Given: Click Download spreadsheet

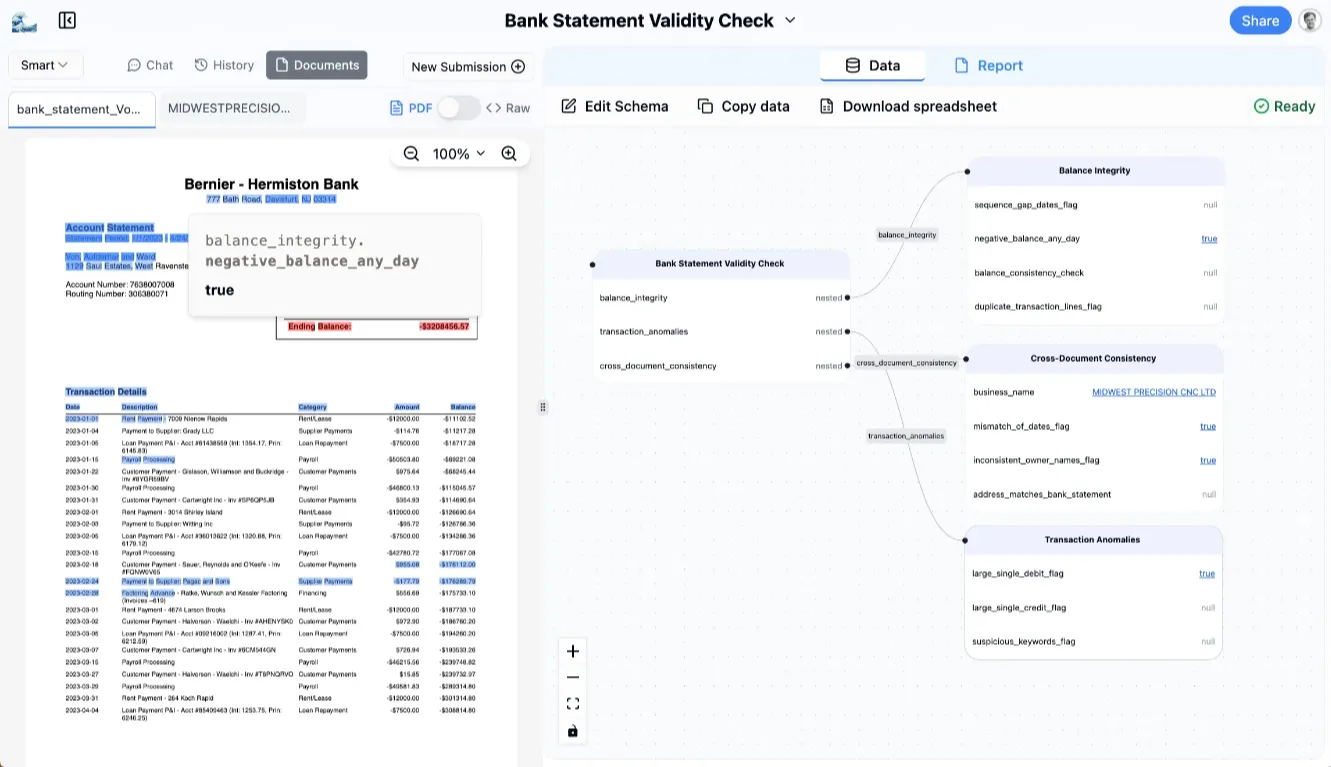Looking at the screenshot, I should click(908, 106).
